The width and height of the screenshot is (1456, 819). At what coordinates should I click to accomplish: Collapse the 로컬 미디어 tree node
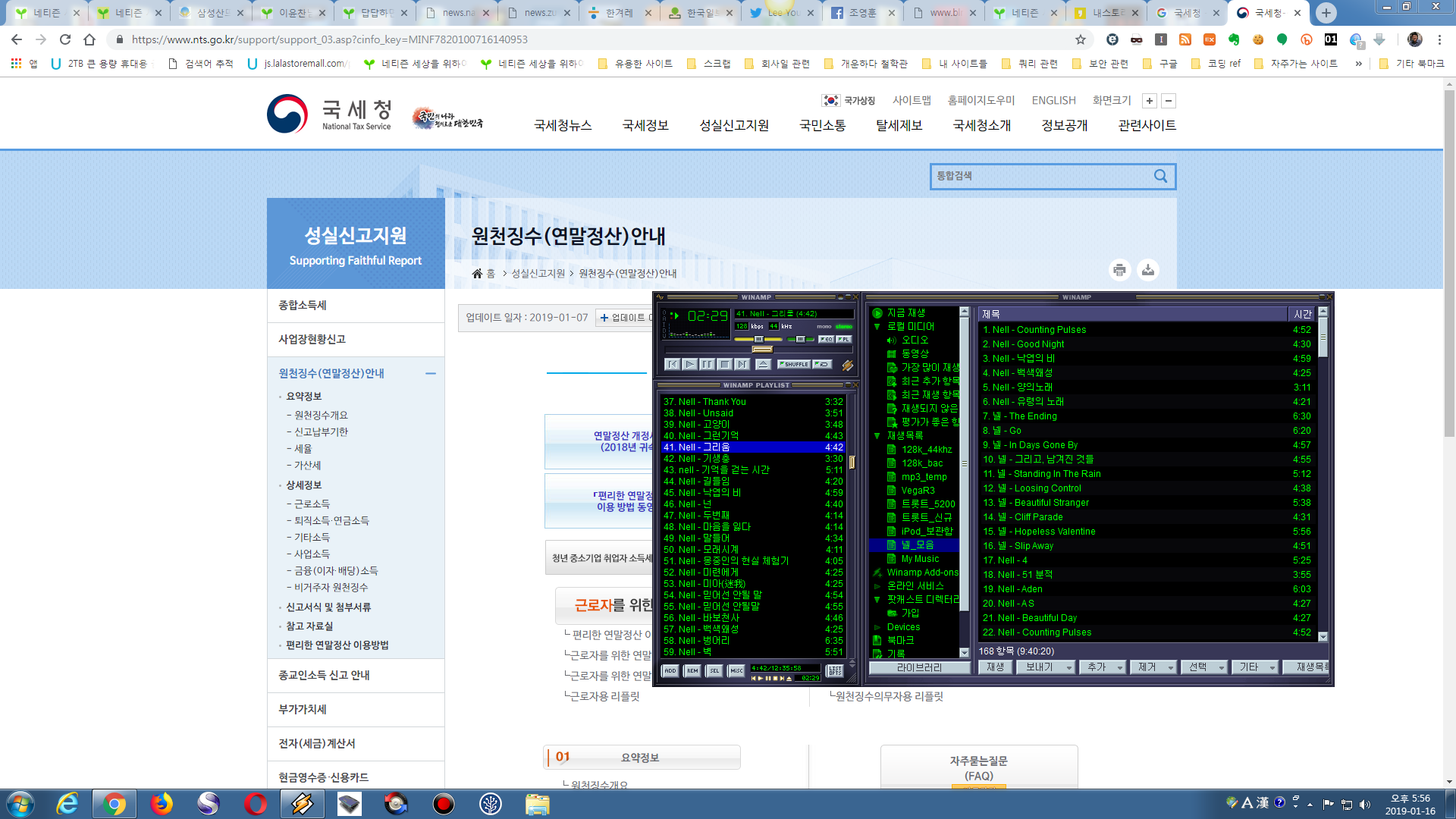coord(877,327)
